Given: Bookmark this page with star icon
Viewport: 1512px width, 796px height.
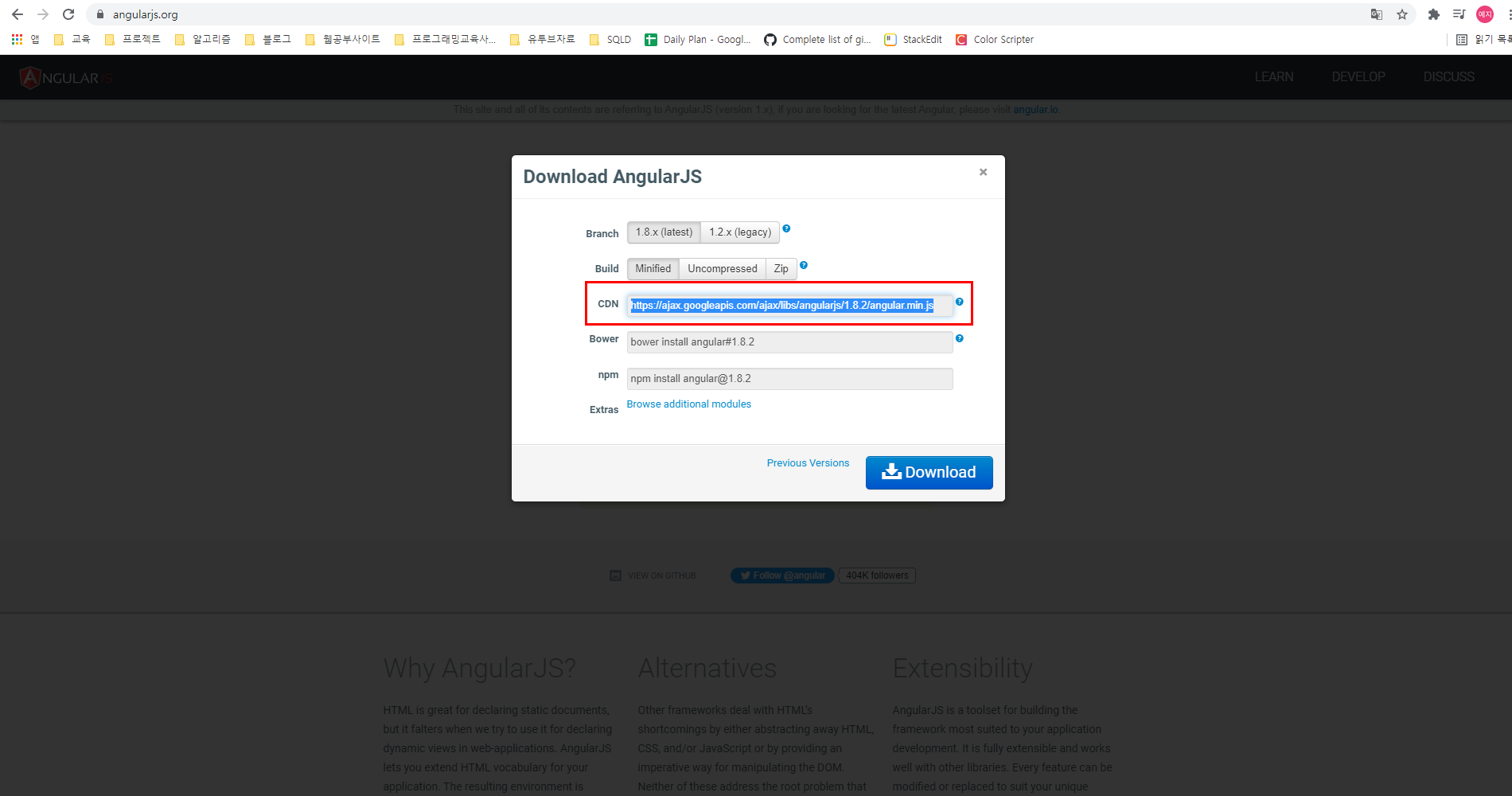Looking at the screenshot, I should (1402, 14).
